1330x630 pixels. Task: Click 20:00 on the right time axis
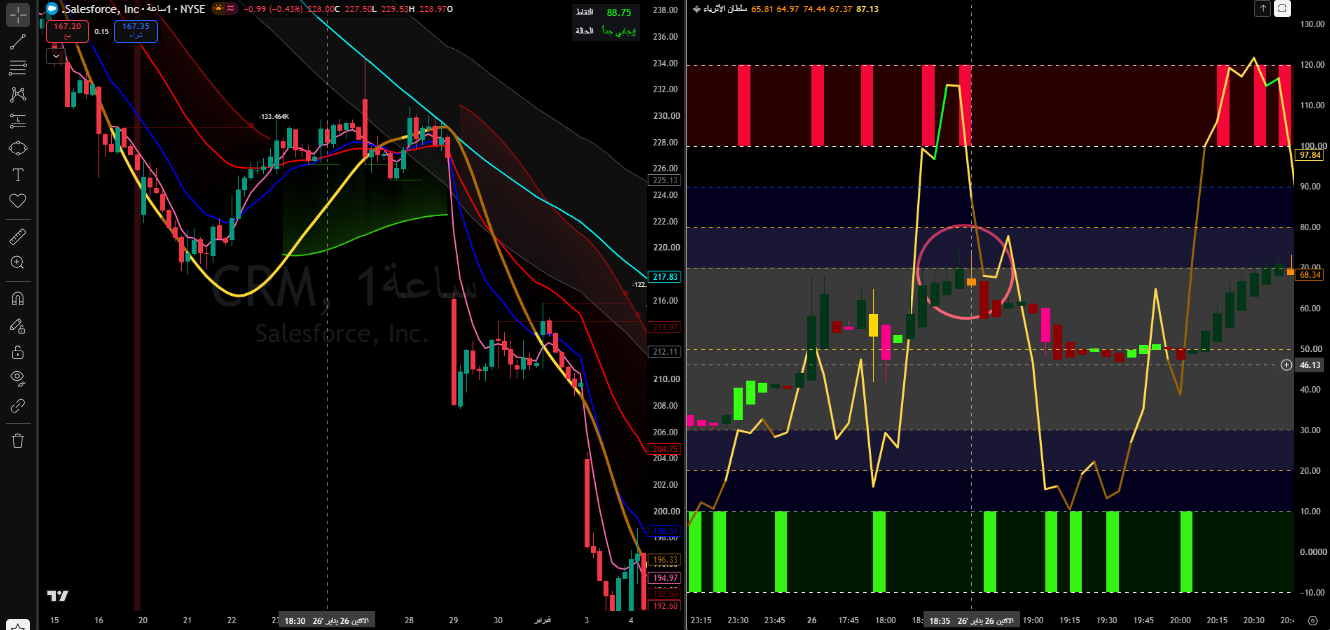pyautogui.click(x=1180, y=620)
